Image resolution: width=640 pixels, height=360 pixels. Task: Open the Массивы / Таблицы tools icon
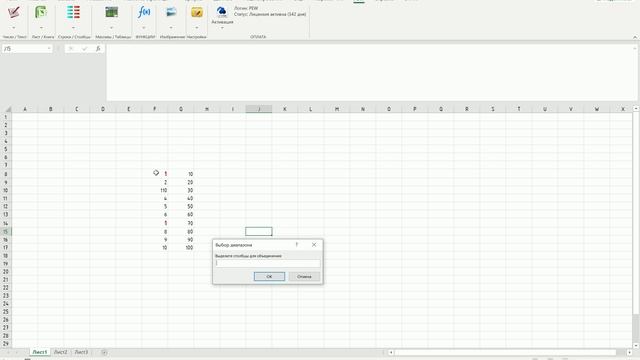tap(111, 13)
